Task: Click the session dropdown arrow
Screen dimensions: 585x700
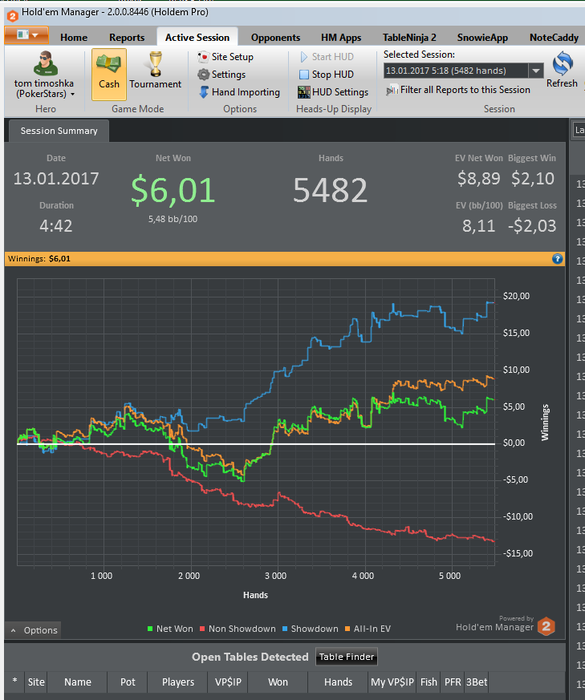Action: (535, 71)
